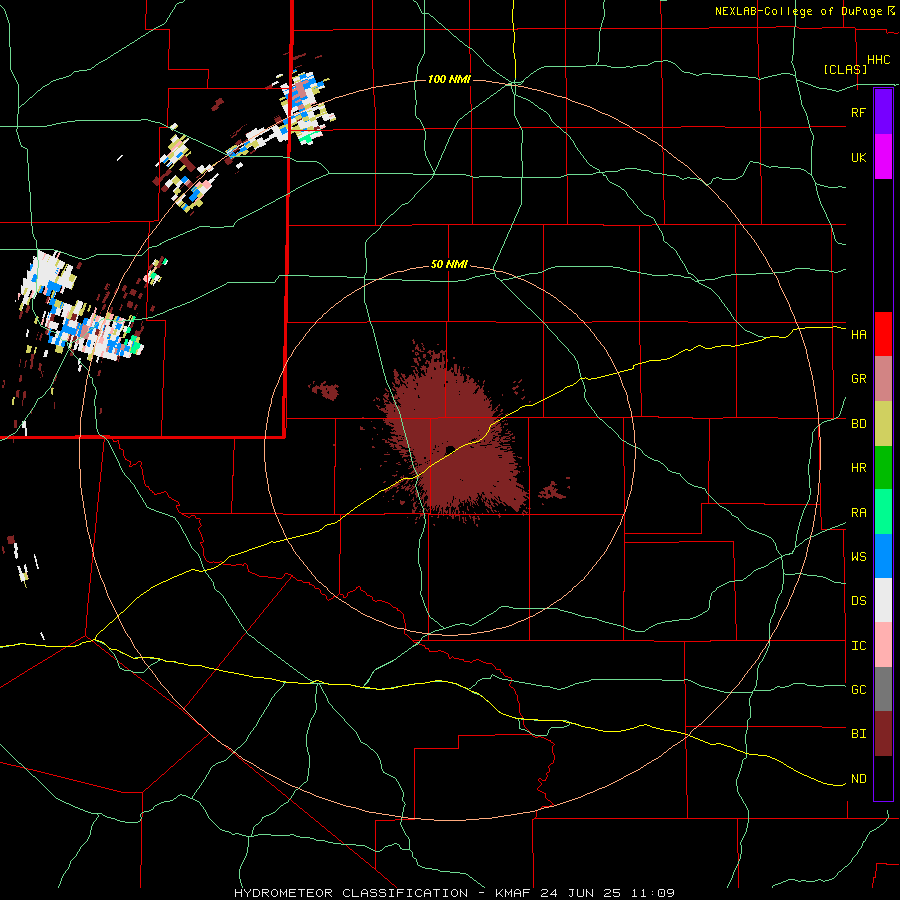Click the IC pink legend swatch
900x900 pixels.
[883, 645]
